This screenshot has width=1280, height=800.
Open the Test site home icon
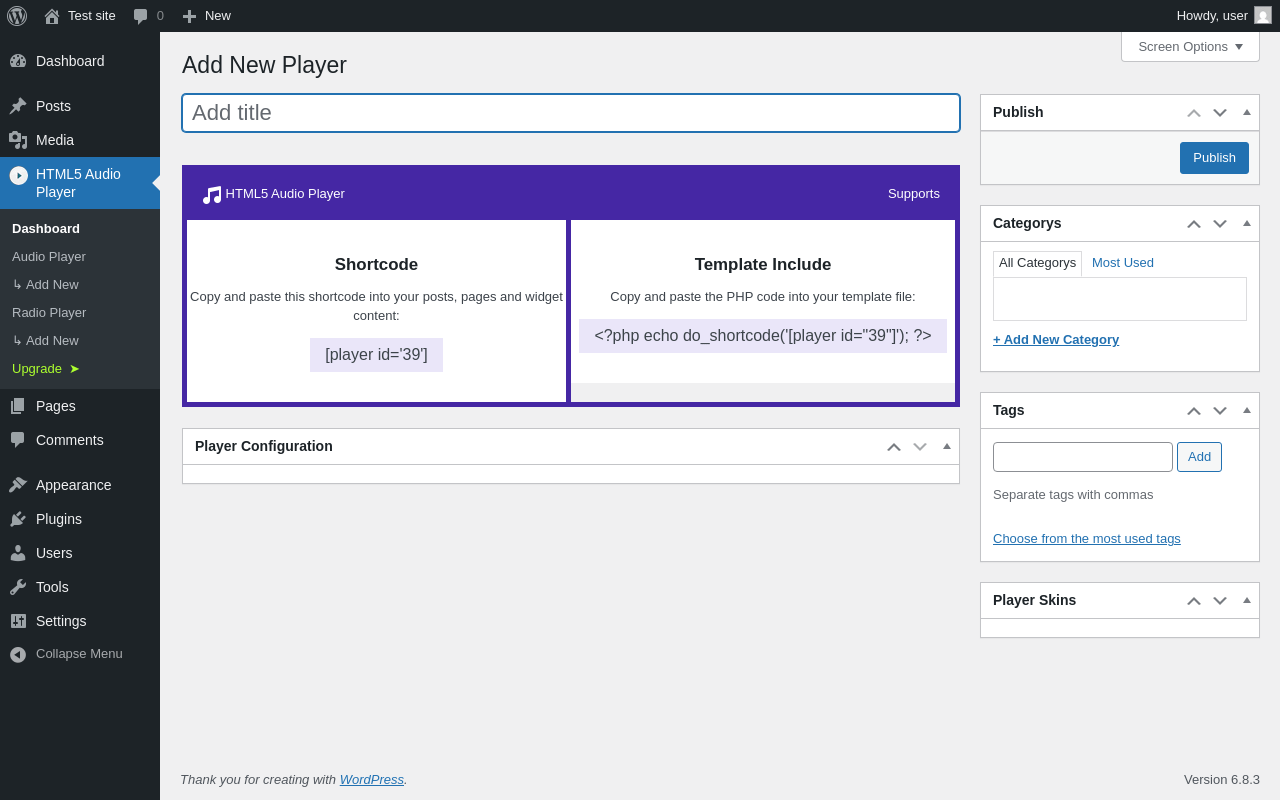coord(52,16)
